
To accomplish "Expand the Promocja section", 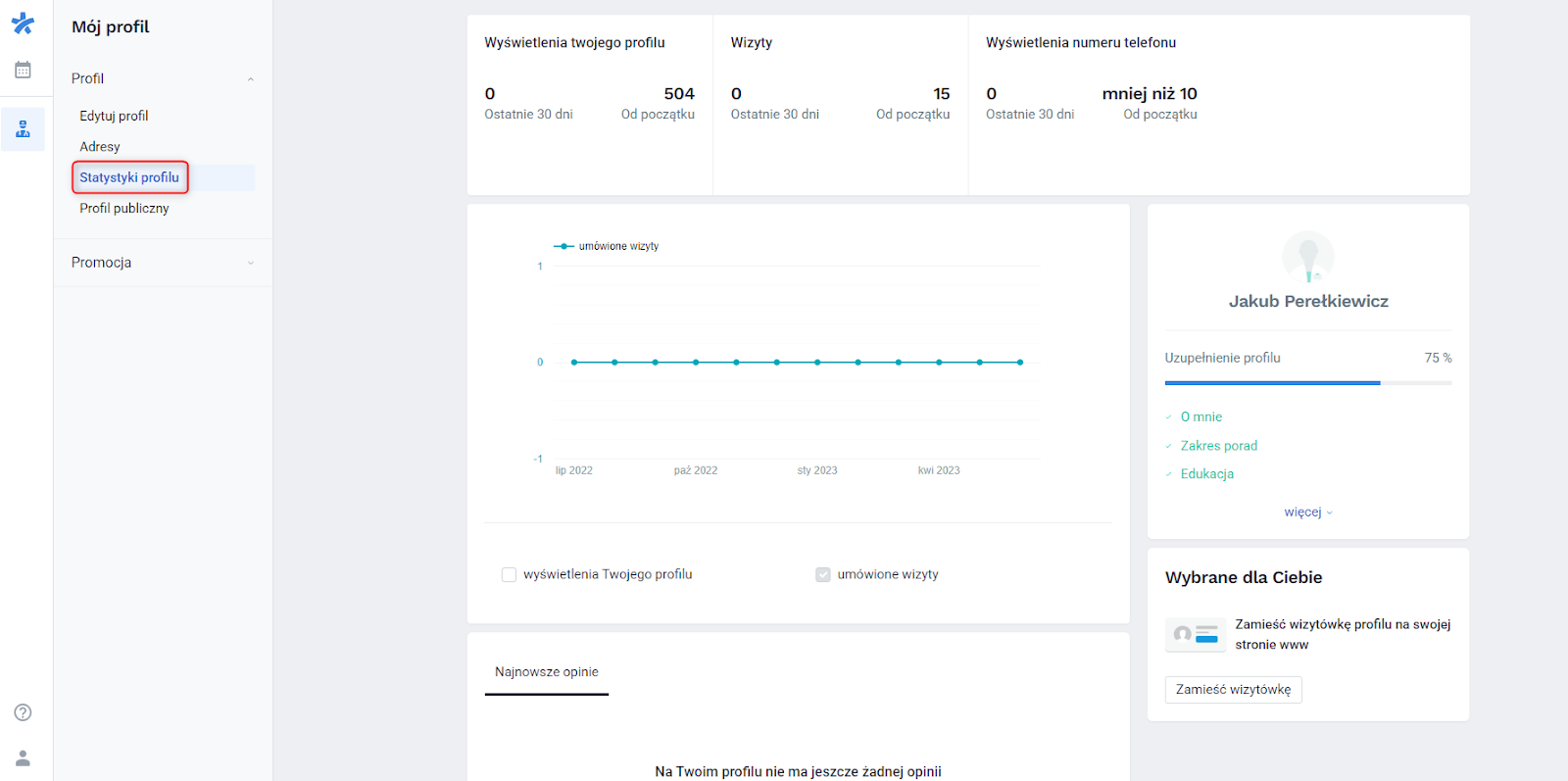I will click(x=162, y=263).
